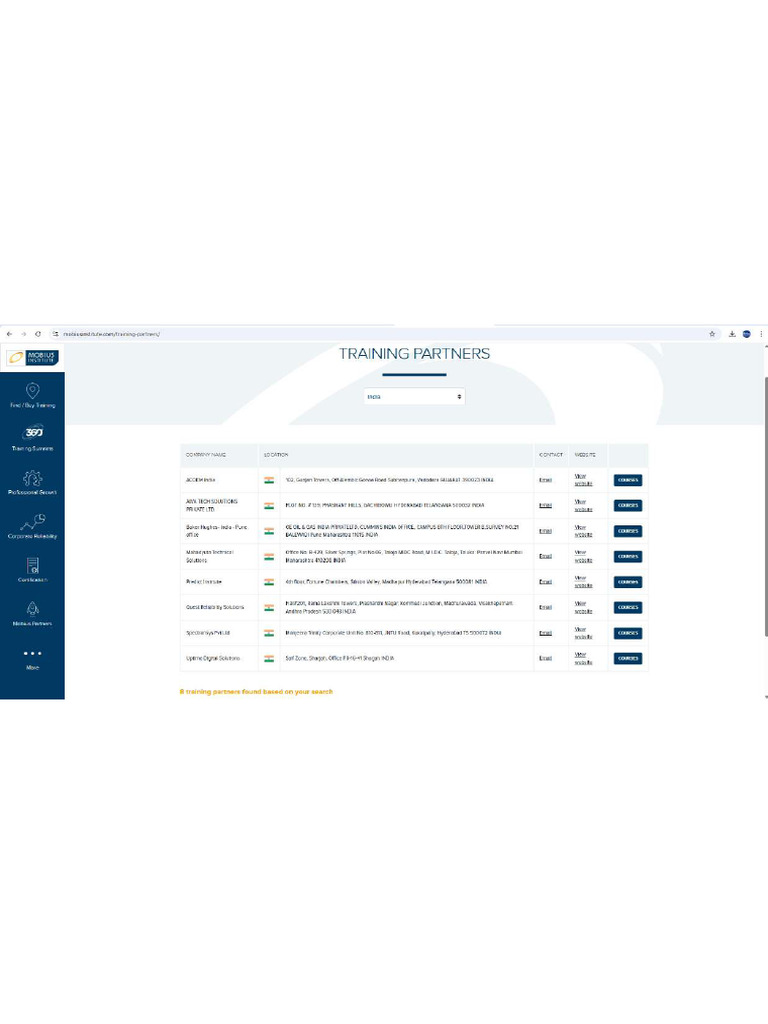768x1024 pixels.
Task: Click Email link for ARN Tech Solutions
Action: pos(545,505)
